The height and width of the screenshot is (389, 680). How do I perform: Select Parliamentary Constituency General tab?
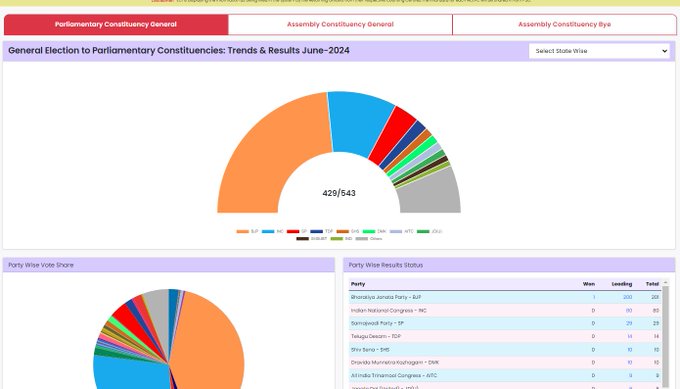(116, 25)
